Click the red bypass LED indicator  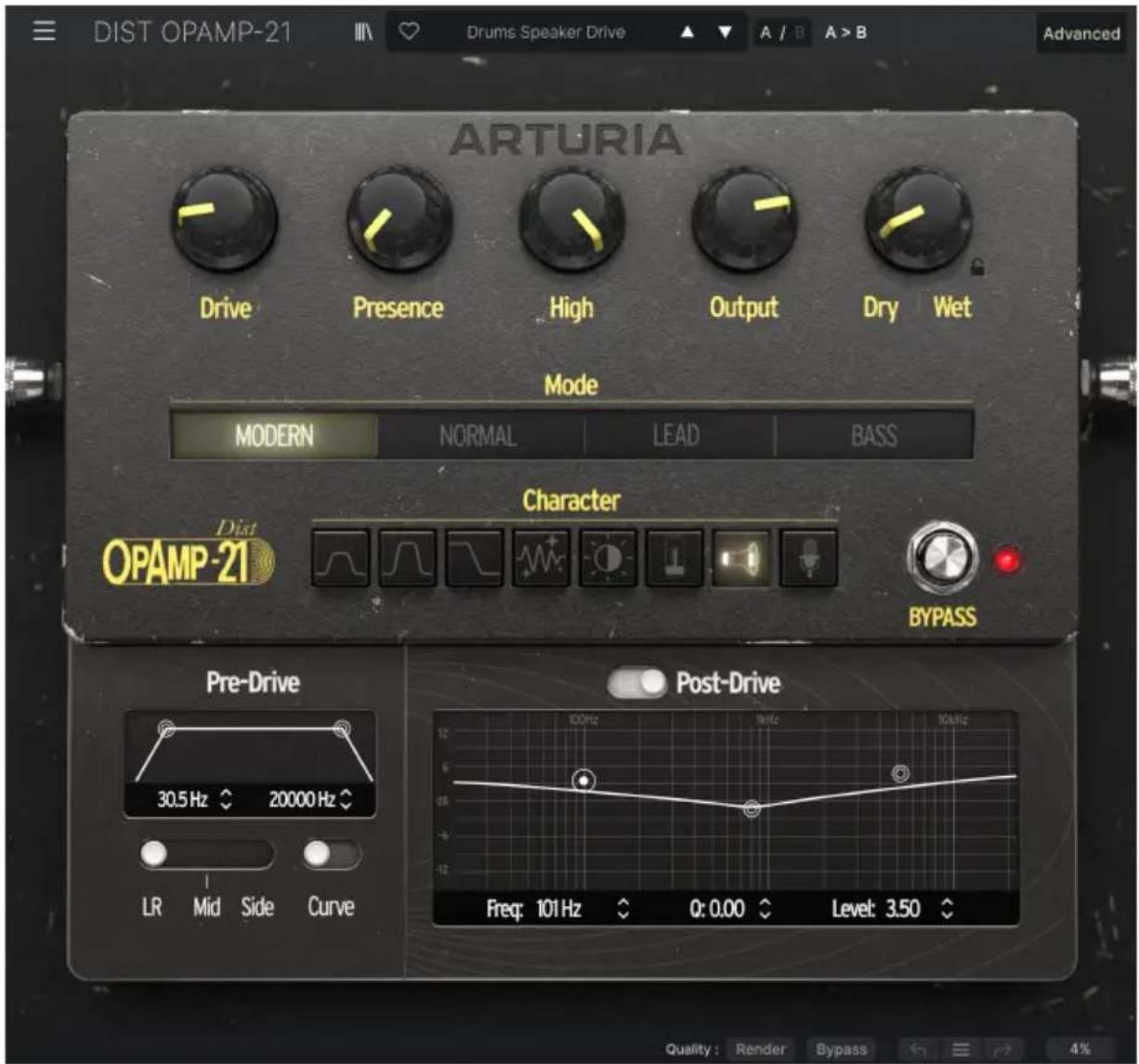[x=1006, y=561]
